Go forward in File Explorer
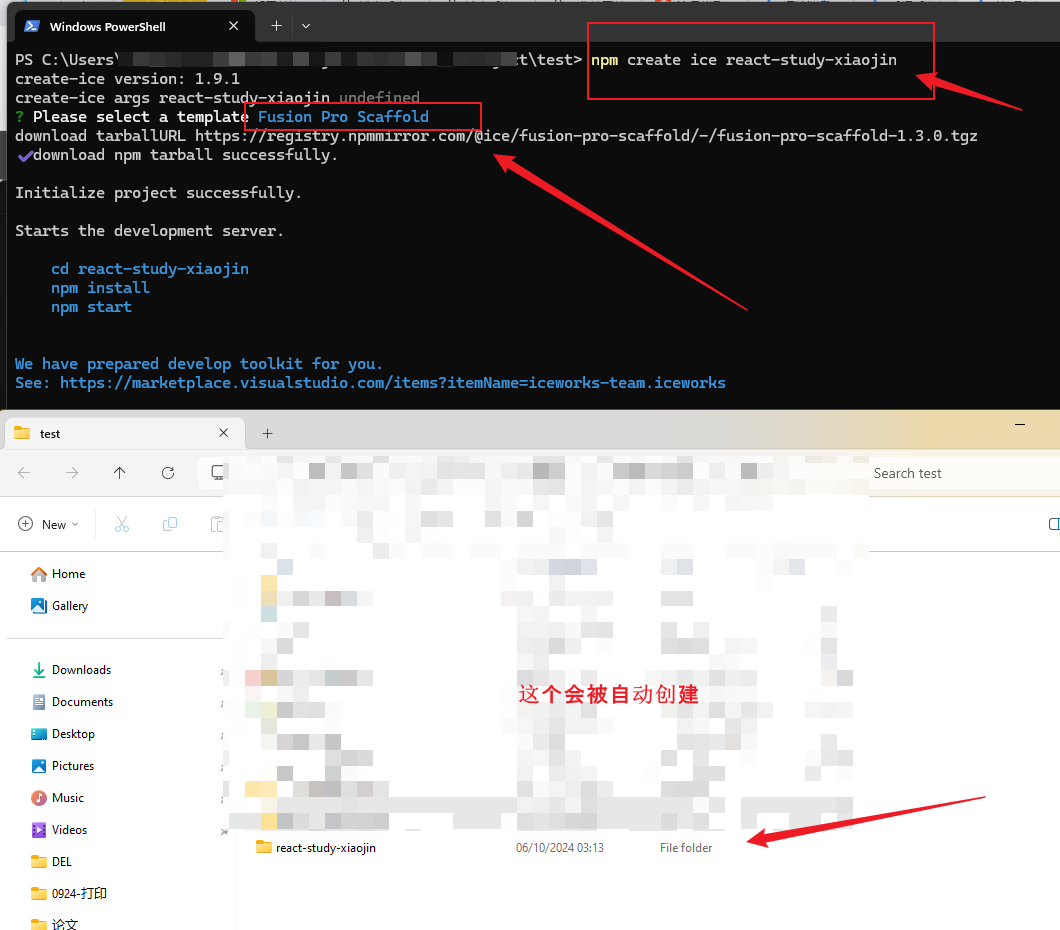This screenshot has height=930, width=1060. [x=72, y=472]
